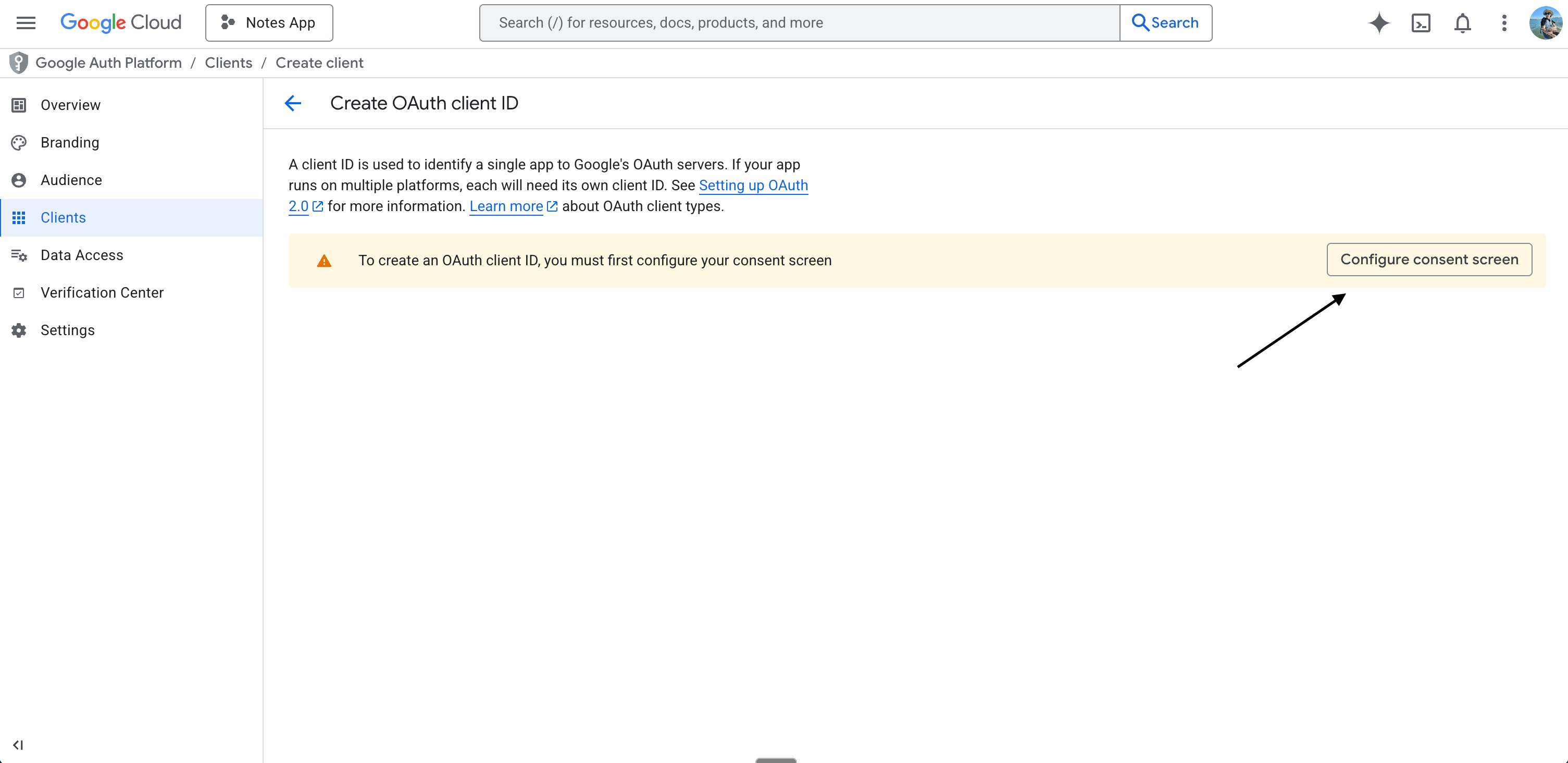Go to Clients breadcrumb link
1568x763 pixels.
228,63
